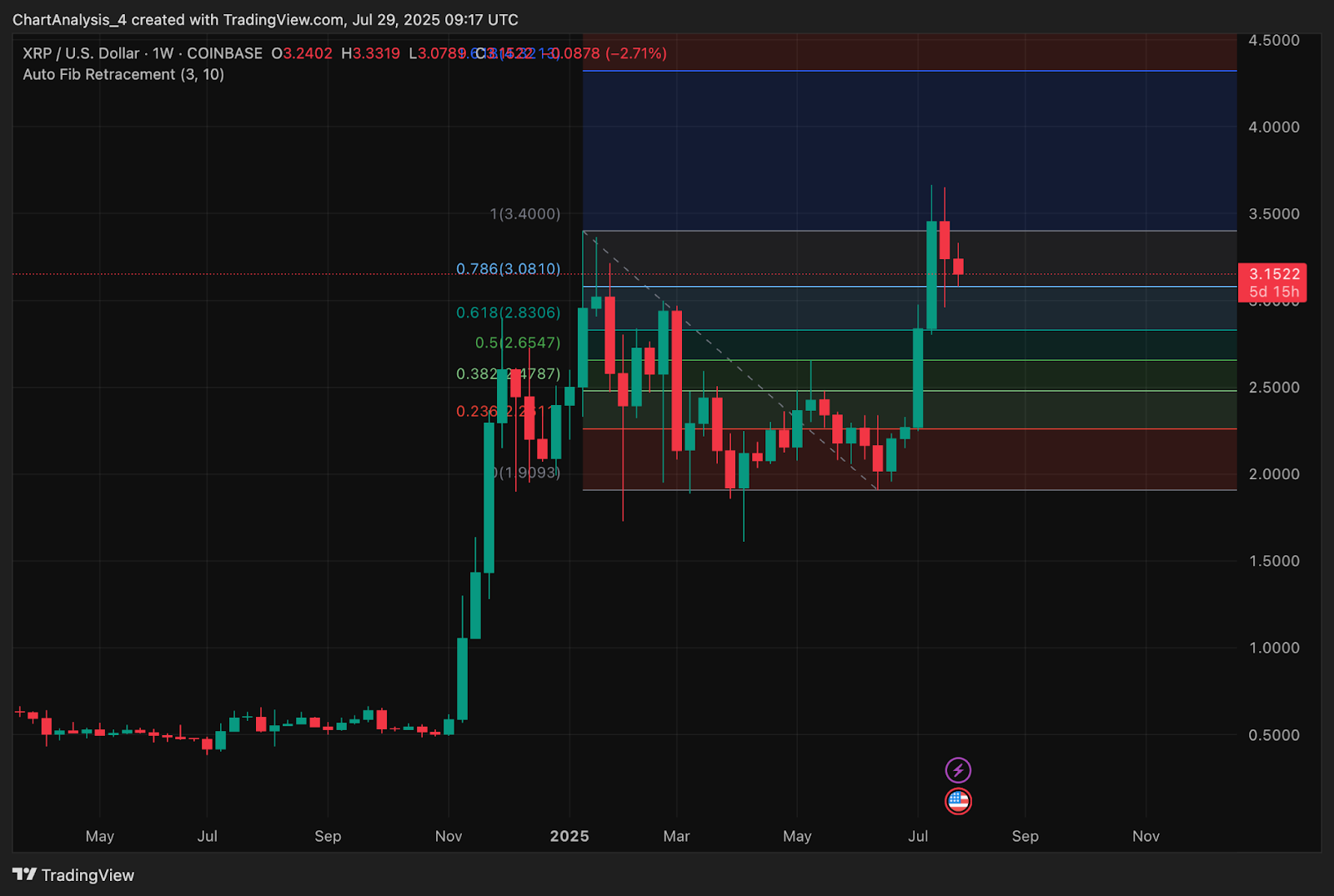Select the 1W interval label in legend

coord(163,53)
